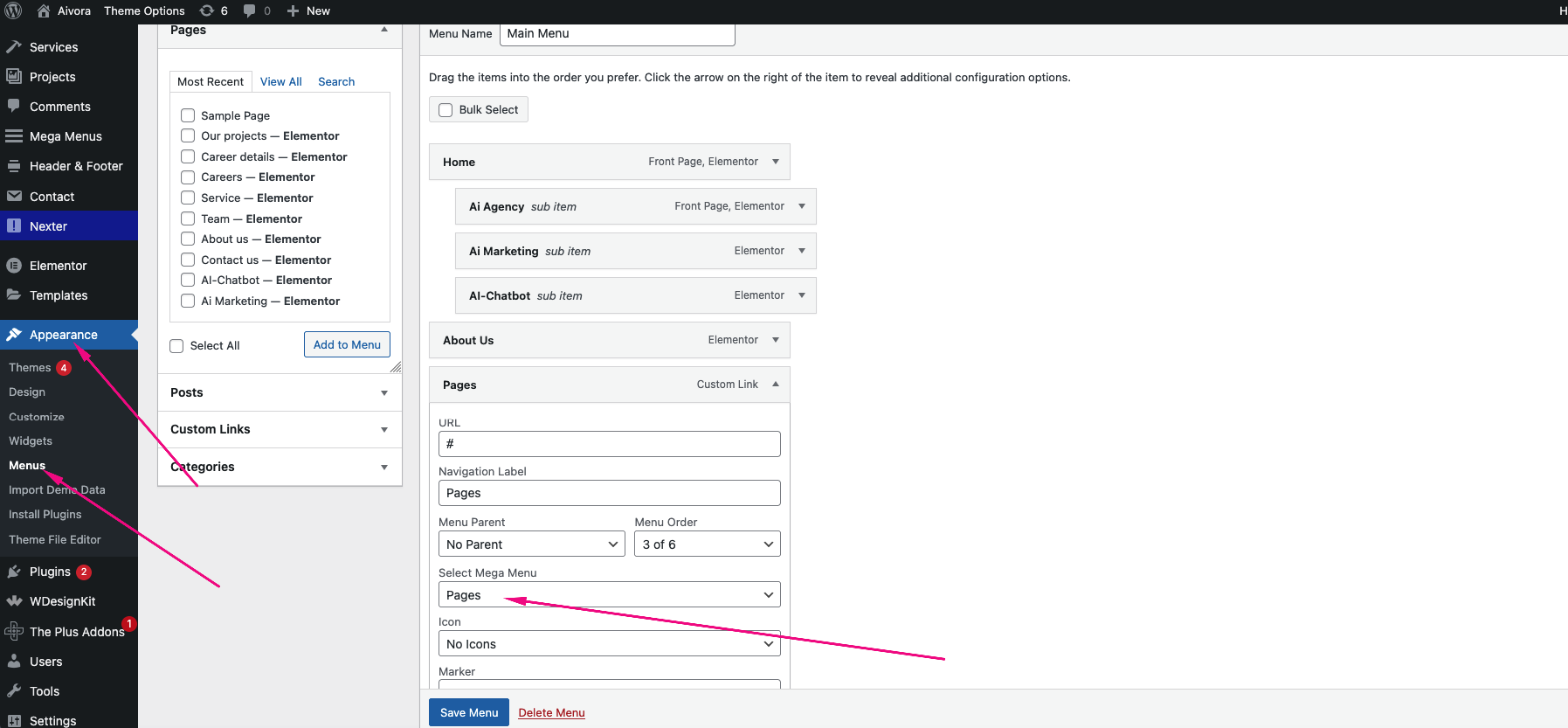Click the Plugins sidebar icon
The width and height of the screenshot is (1568, 728).
pos(14,572)
